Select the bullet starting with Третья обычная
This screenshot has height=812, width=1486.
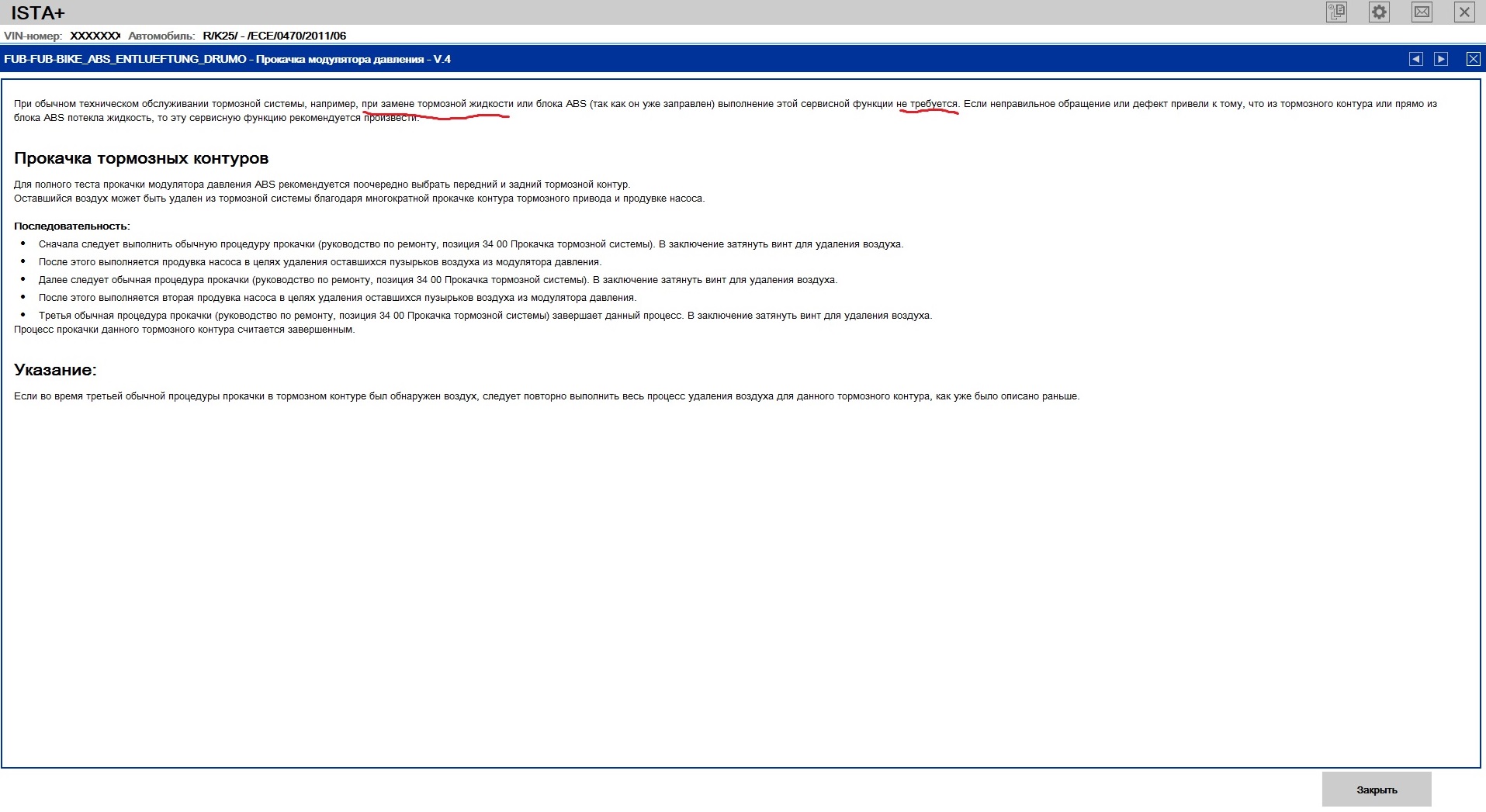click(x=485, y=316)
